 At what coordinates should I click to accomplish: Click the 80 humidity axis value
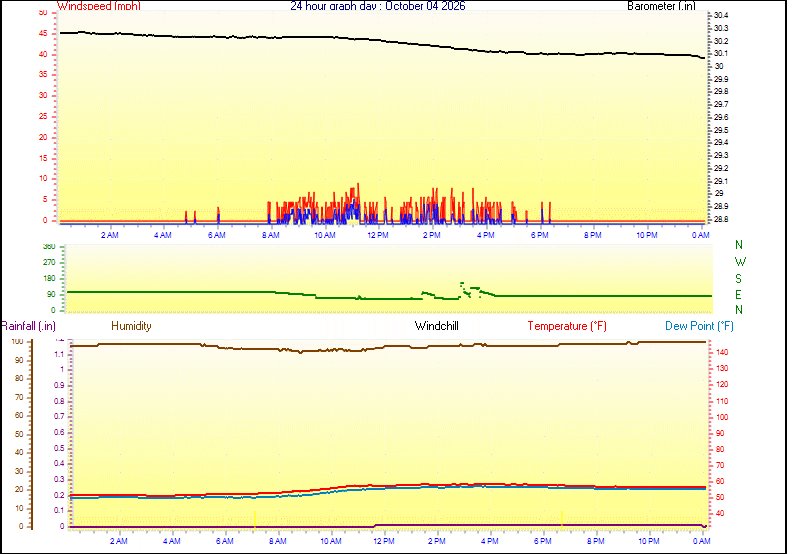[x=19, y=378]
